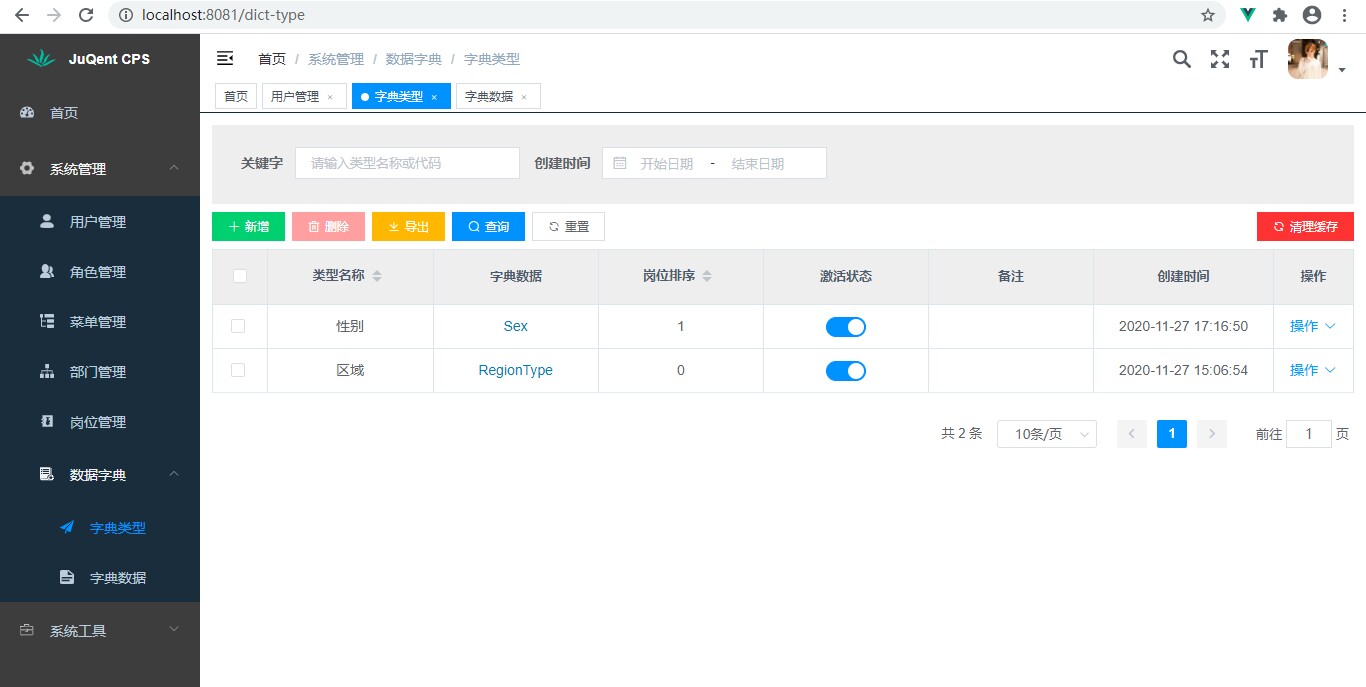Select 字典数据 in the sidebar

click(100, 578)
